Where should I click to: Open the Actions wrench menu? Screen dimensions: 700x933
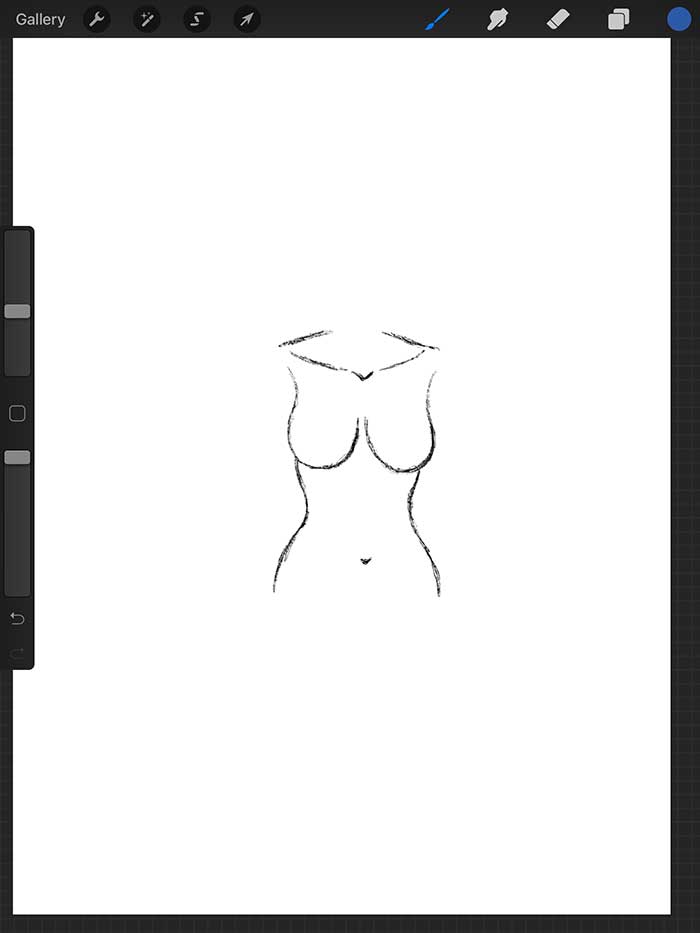(x=96, y=20)
